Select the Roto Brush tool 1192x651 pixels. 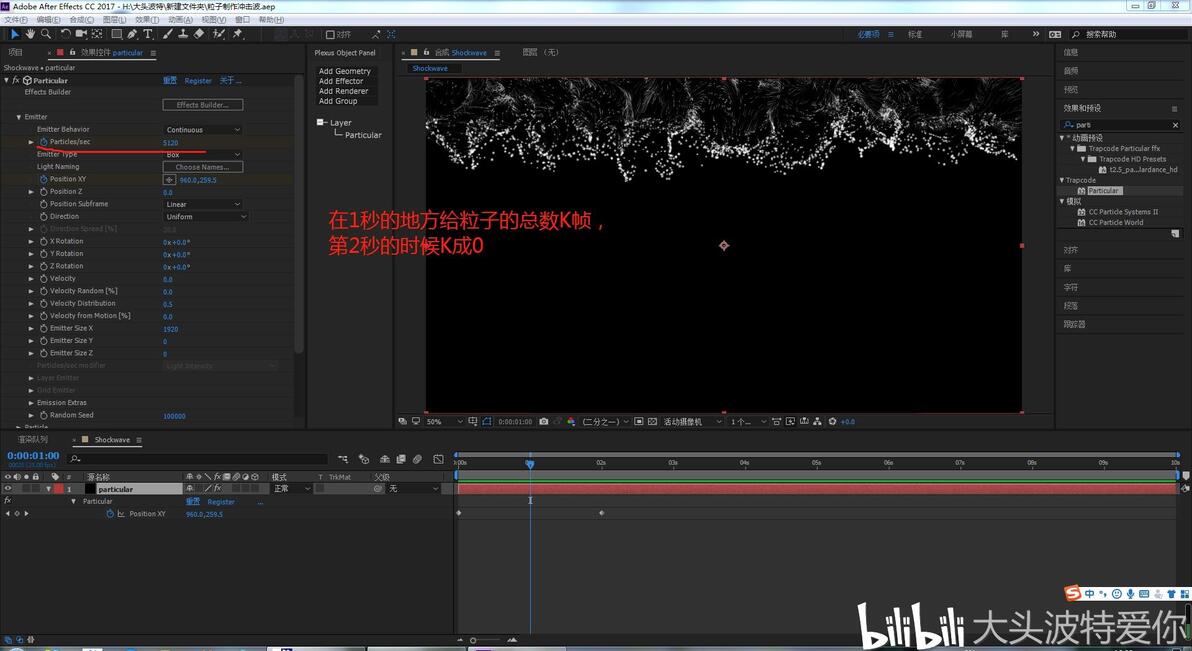tap(219, 34)
